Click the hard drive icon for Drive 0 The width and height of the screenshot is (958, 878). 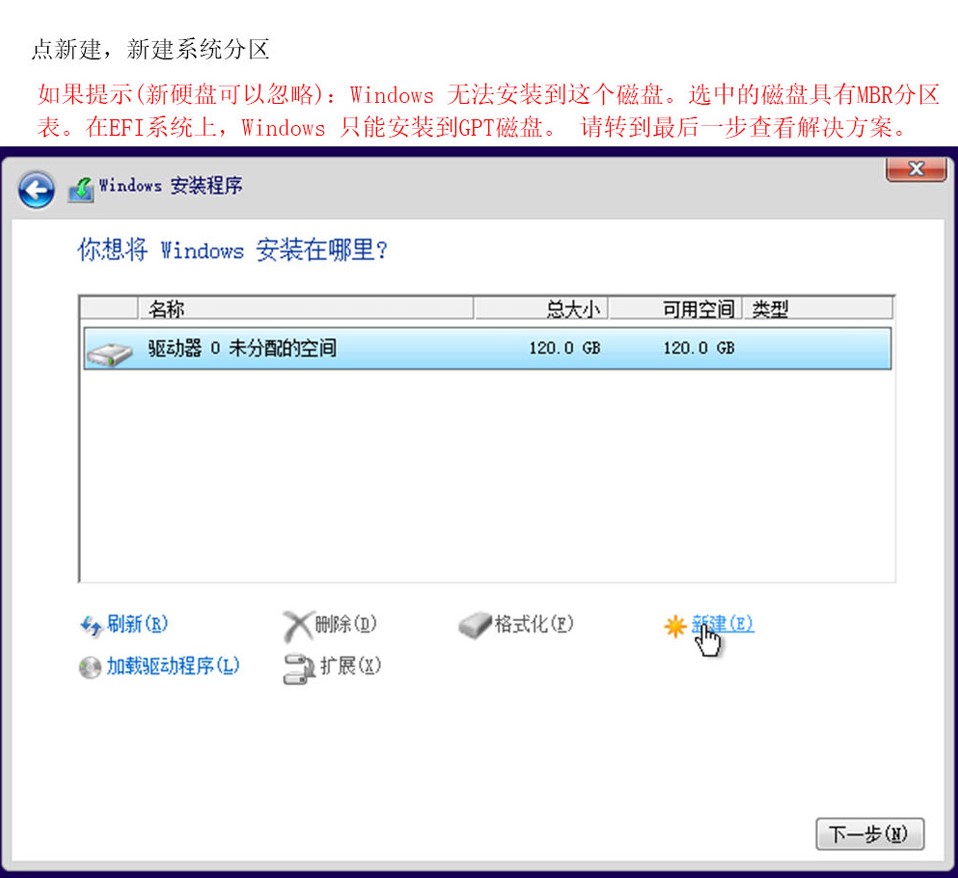(109, 353)
